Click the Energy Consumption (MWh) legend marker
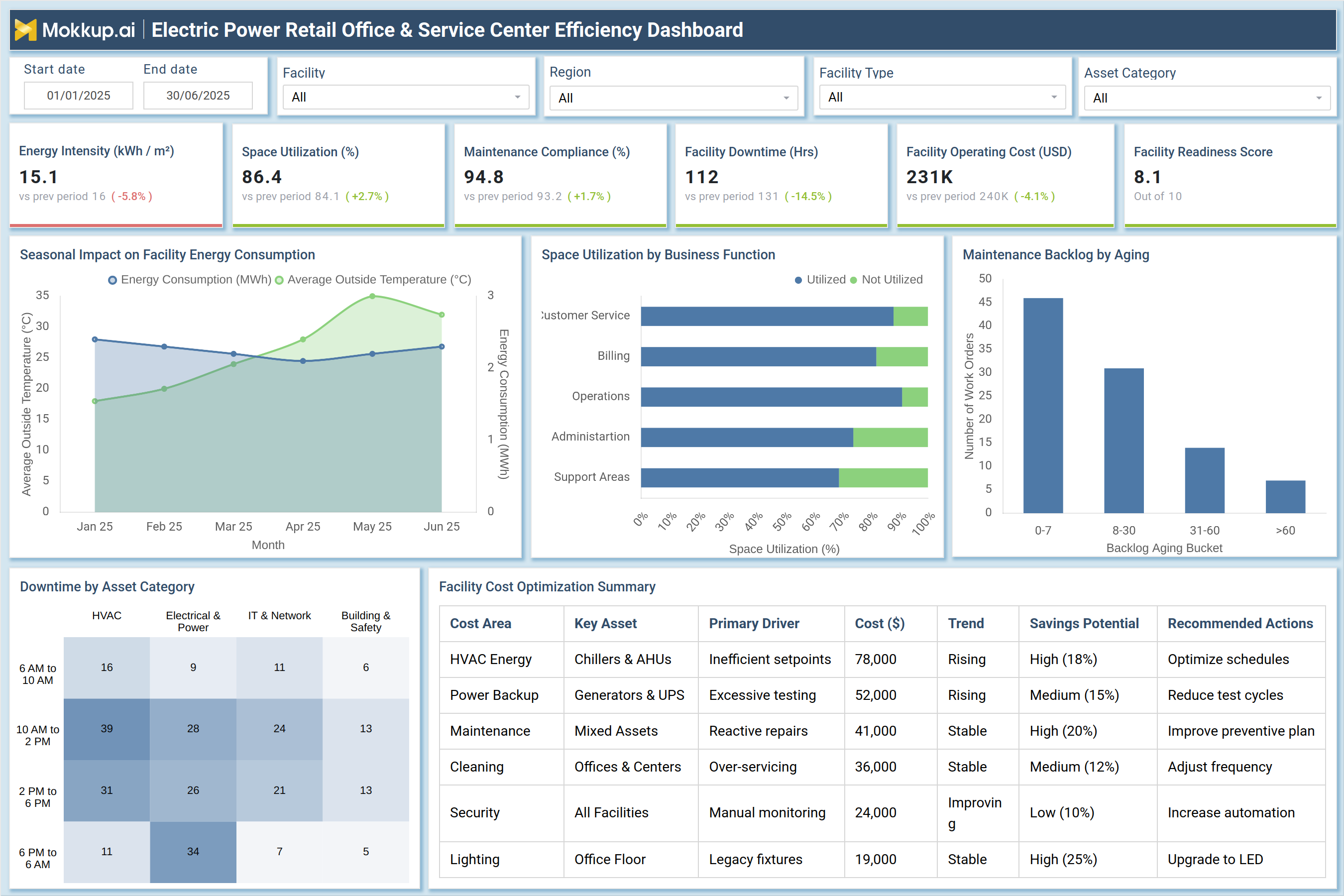 pyautogui.click(x=112, y=280)
